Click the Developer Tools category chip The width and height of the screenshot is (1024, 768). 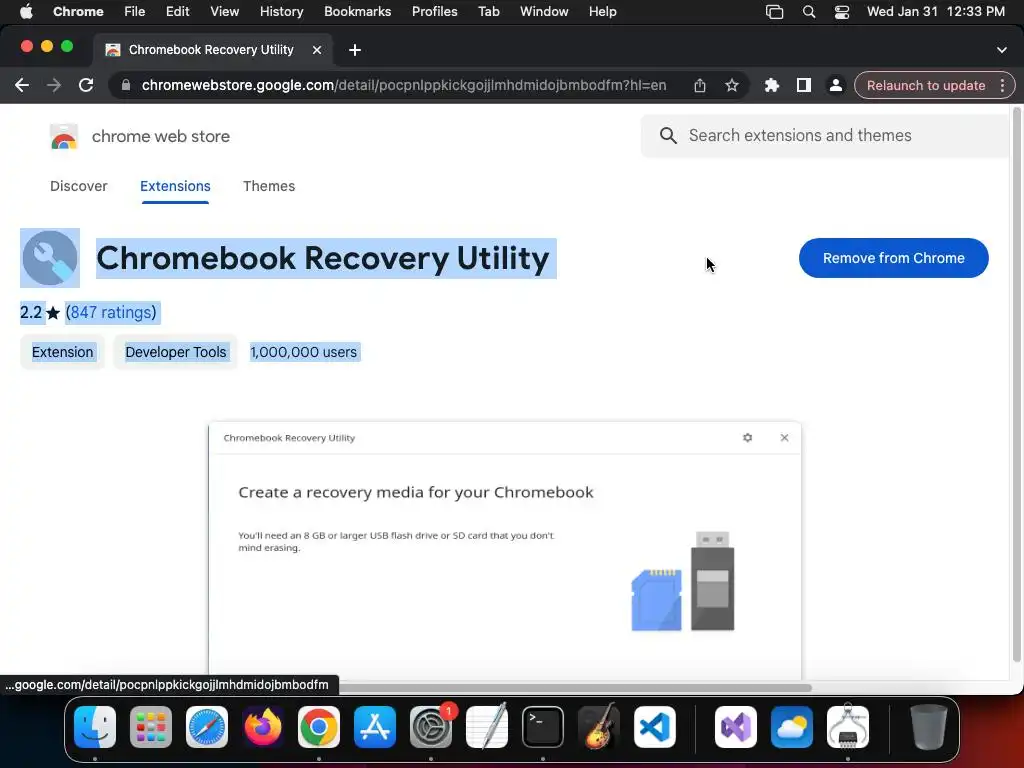pos(176,352)
